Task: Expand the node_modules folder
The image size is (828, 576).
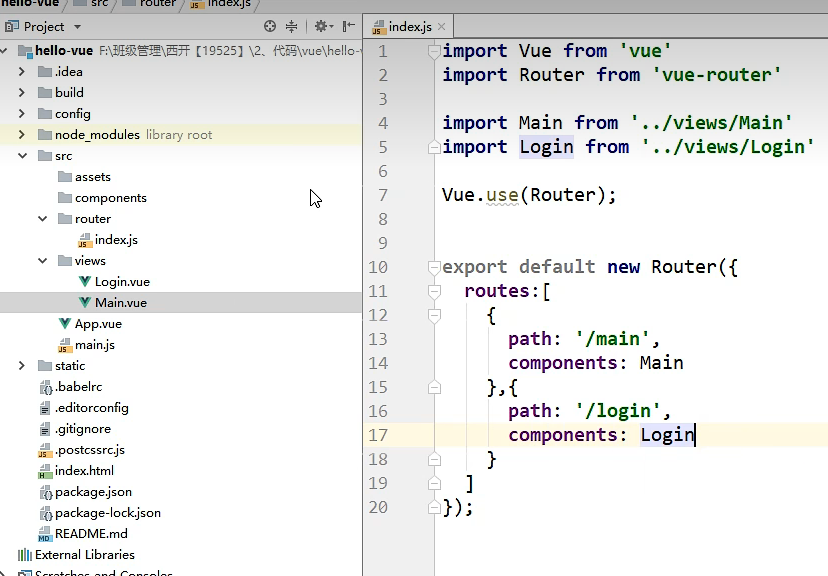Action: [x=22, y=135]
